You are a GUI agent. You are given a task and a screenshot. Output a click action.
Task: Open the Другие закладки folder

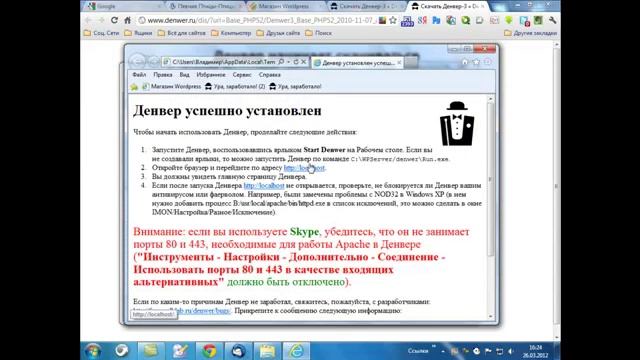530,33
